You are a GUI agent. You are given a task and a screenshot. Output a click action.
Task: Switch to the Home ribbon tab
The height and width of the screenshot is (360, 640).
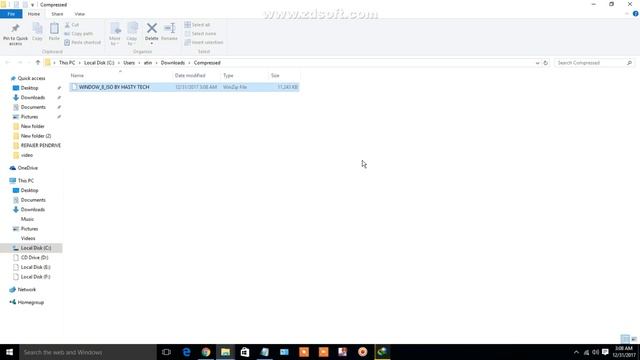tap(34, 14)
